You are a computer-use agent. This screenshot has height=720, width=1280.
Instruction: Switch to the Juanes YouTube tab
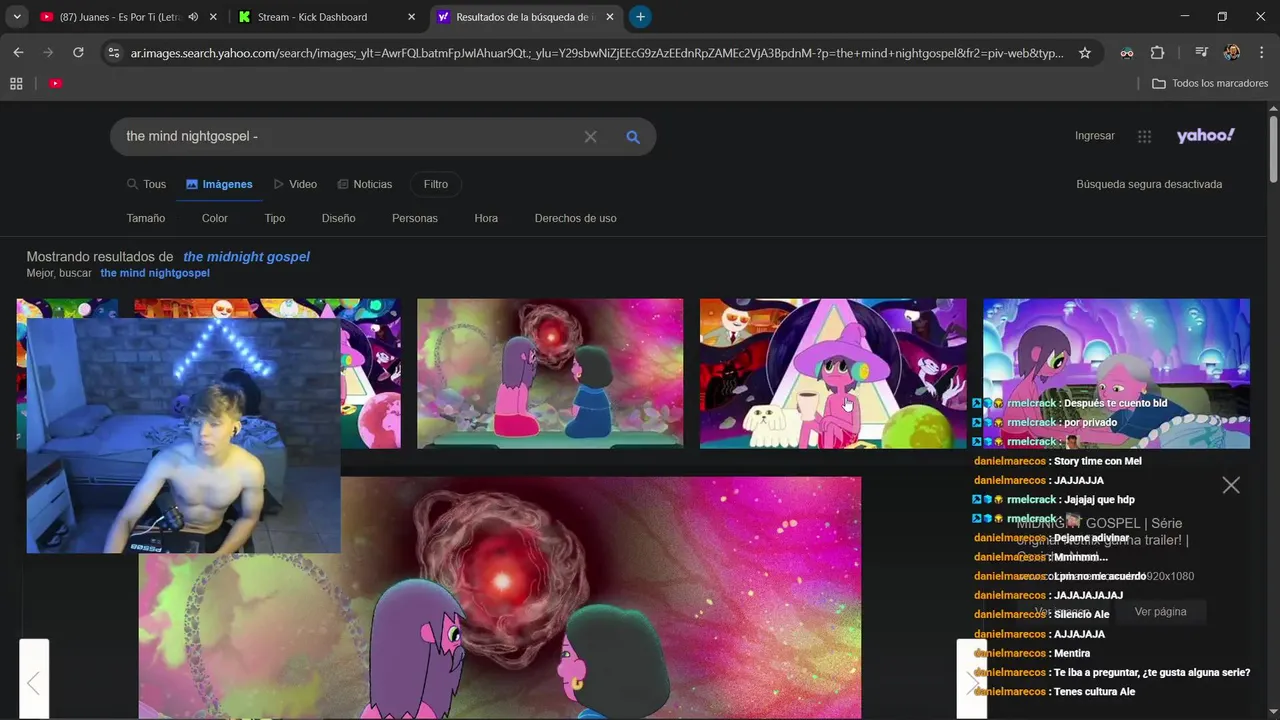click(x=120, y=17)
